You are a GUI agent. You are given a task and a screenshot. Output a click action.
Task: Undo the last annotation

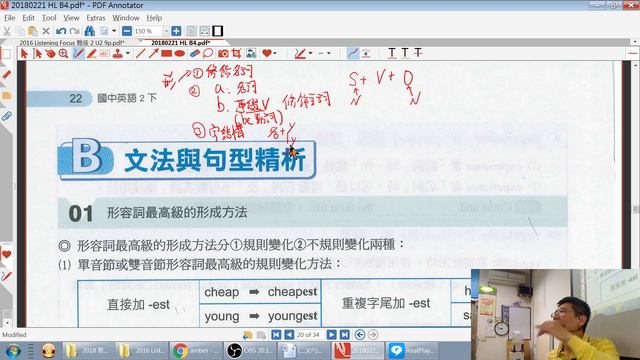61,31
